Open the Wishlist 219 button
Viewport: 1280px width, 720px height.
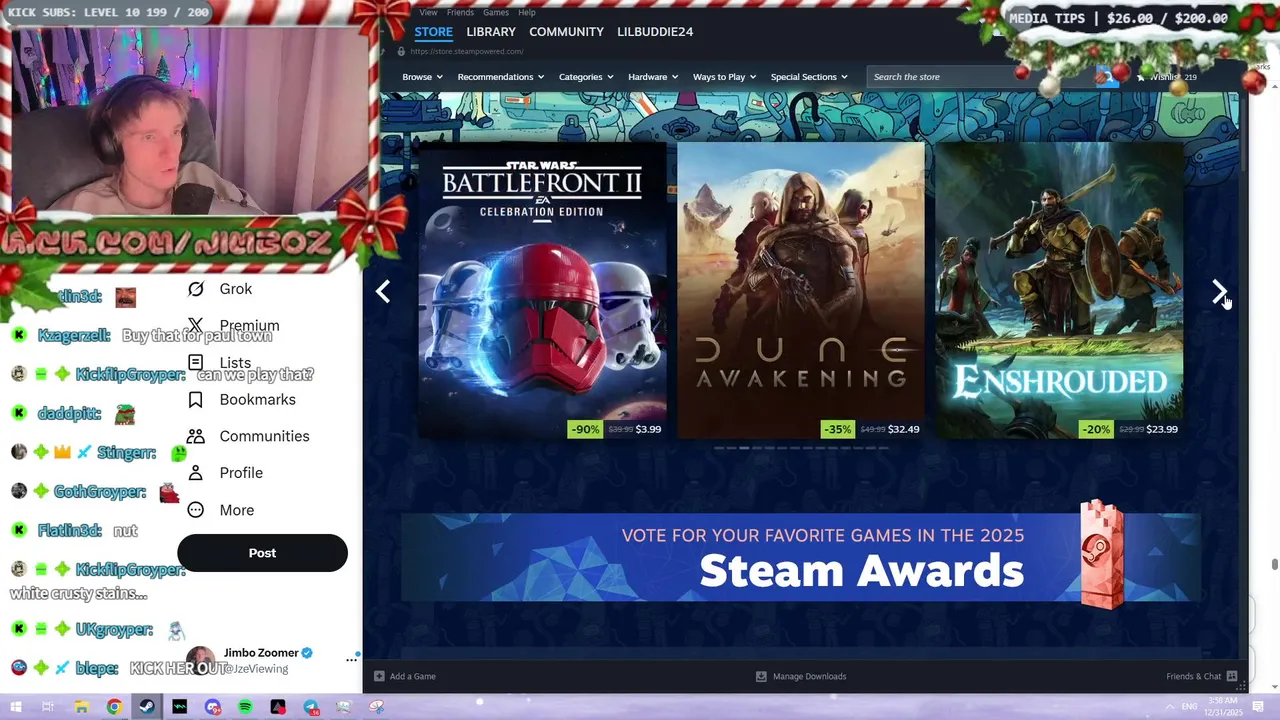tap(1165, 77)
